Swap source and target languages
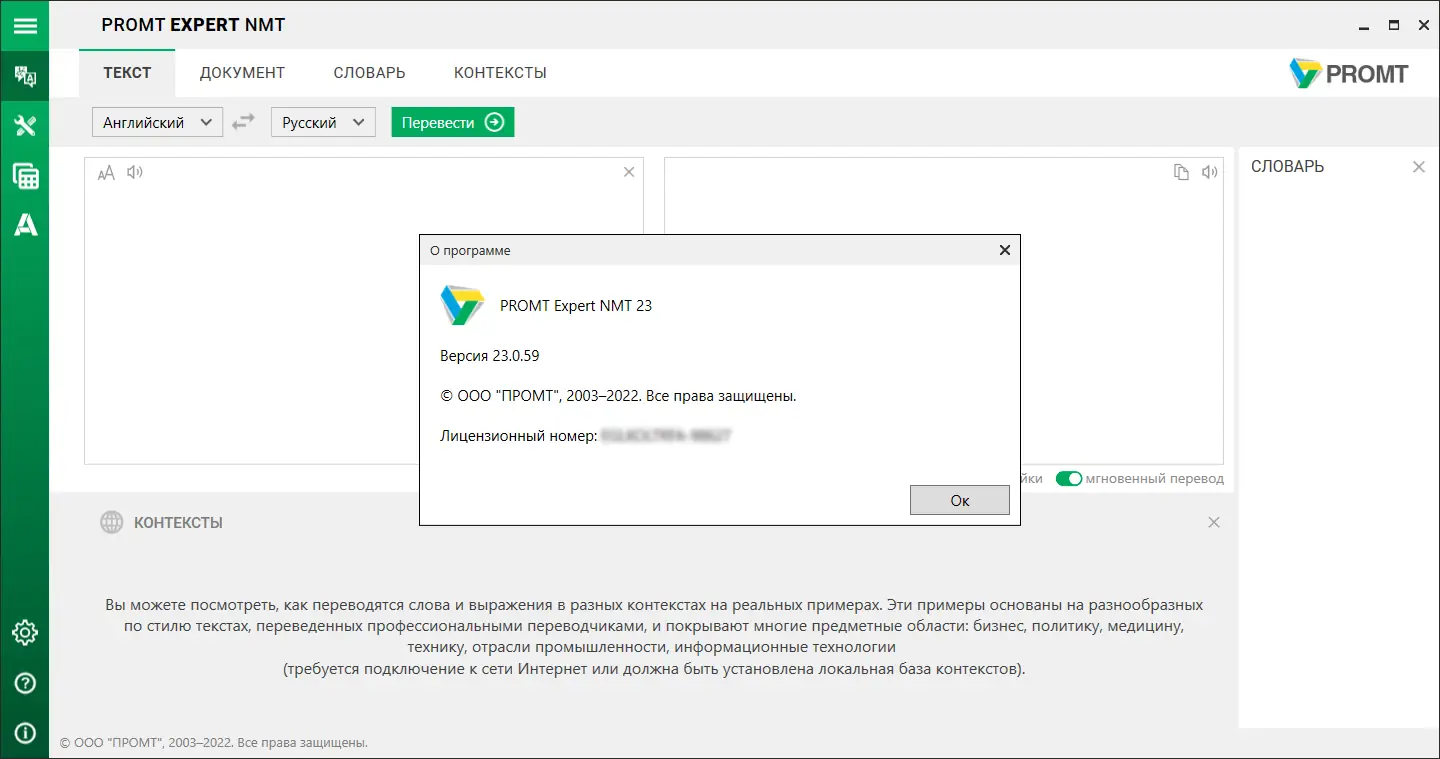Viewport: 1440px width, 759px height. click(243, 122)
